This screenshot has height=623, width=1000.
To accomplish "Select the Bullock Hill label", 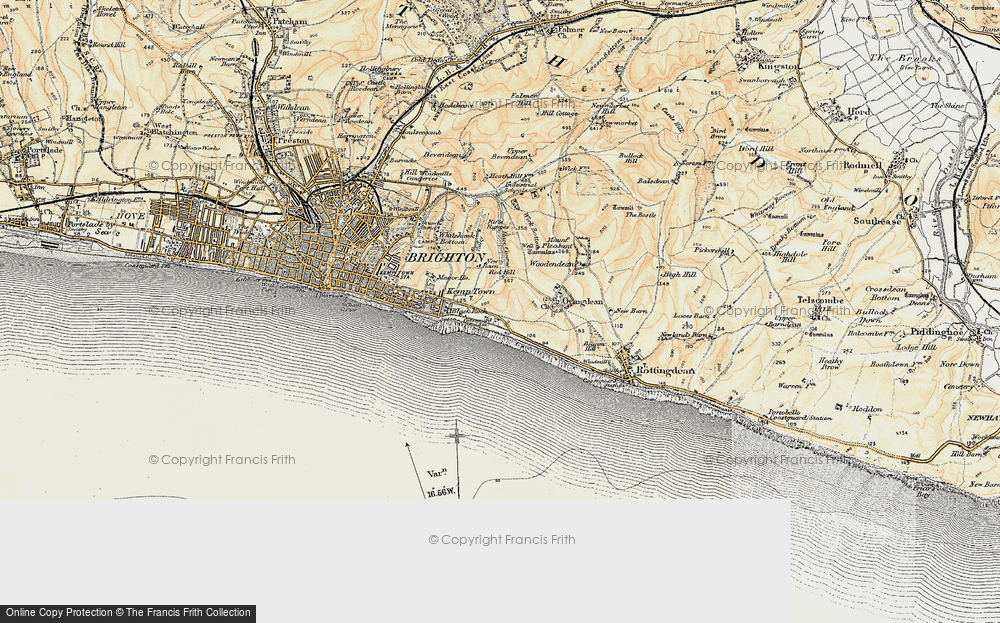I will point(630,158).
